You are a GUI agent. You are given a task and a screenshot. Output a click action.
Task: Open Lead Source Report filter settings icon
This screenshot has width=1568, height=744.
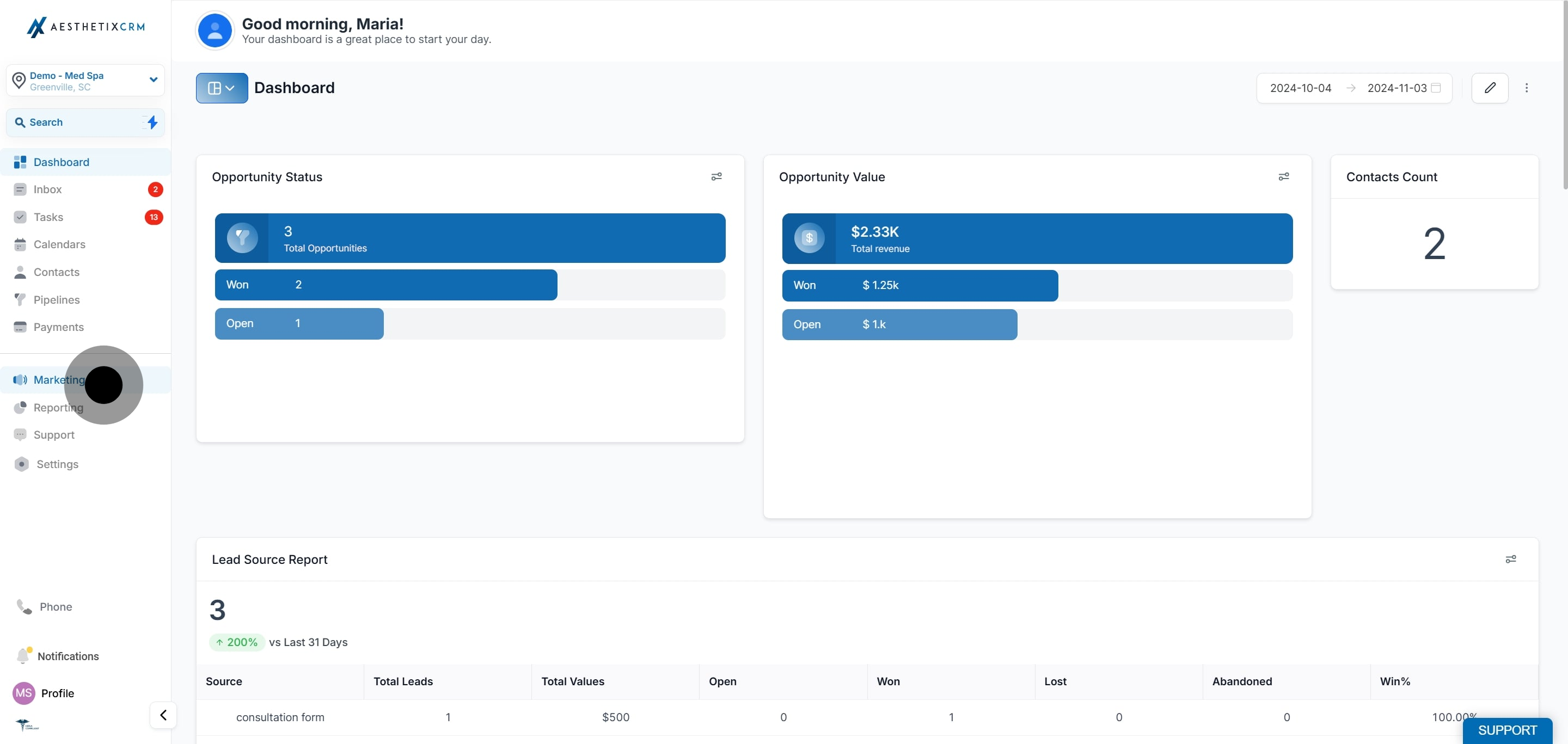(x=1510, y=559)
